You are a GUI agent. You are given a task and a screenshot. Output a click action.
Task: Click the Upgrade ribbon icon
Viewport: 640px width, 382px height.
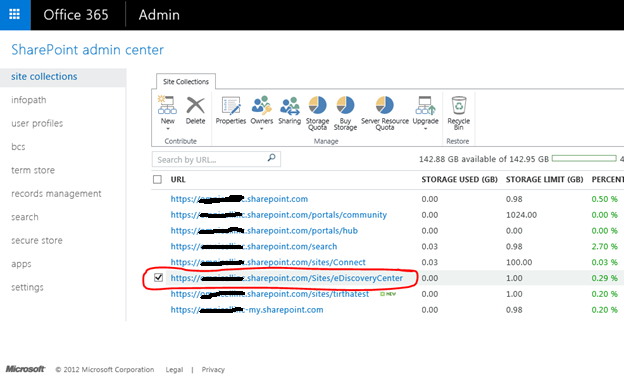coord(425,105)
